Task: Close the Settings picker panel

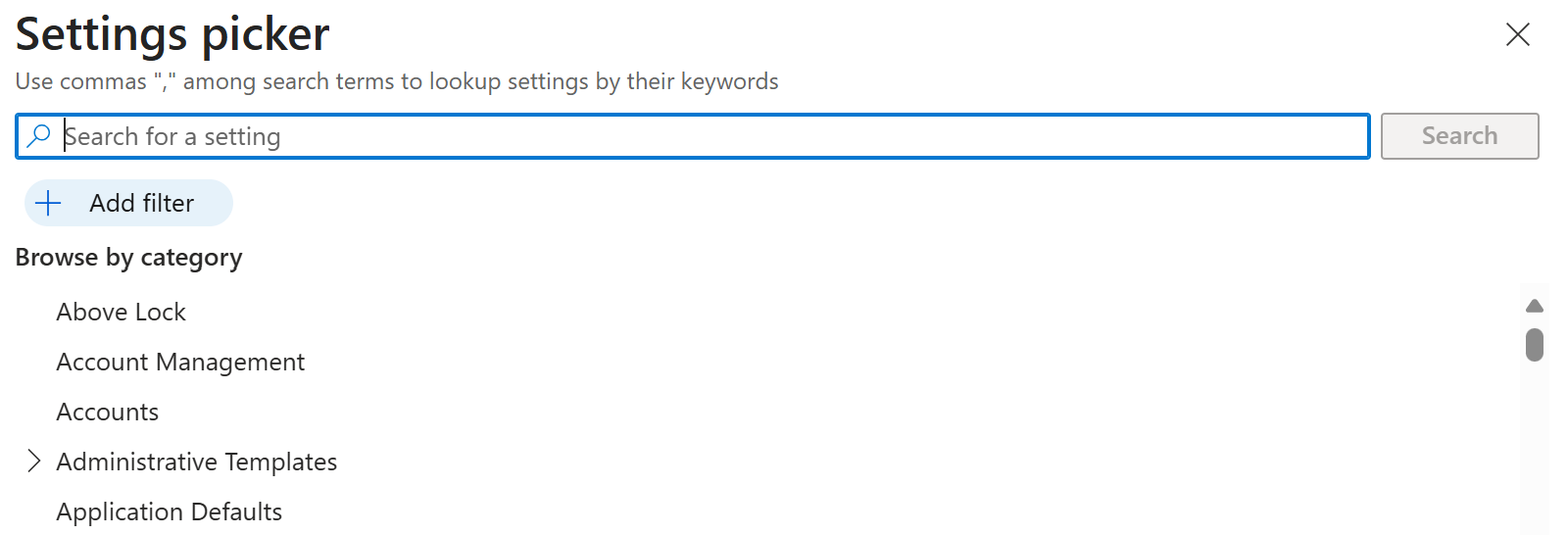Action: (1517, 34)
